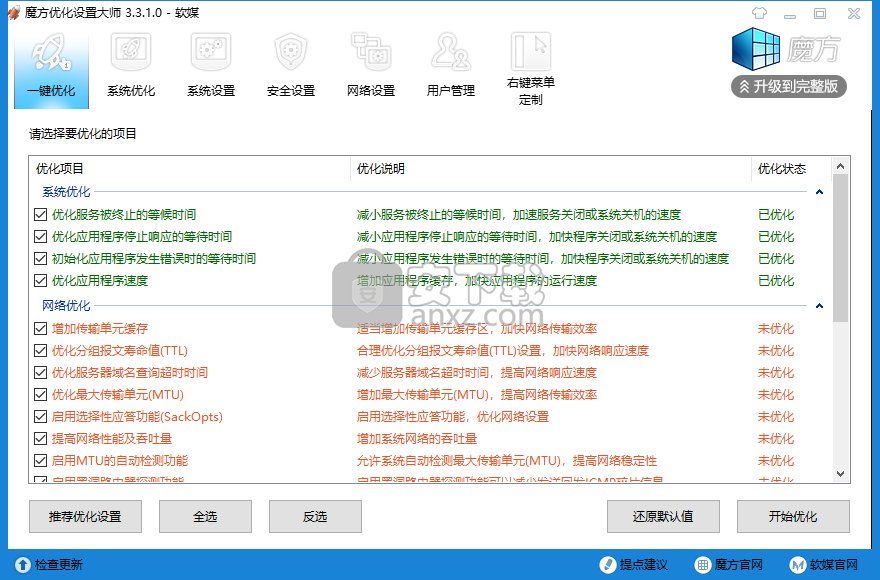The width and height of the screenshot is (880, 580).
Task: Click 未优化 status for 增加传输单元缓存
Action: click(x=776, y=328)
